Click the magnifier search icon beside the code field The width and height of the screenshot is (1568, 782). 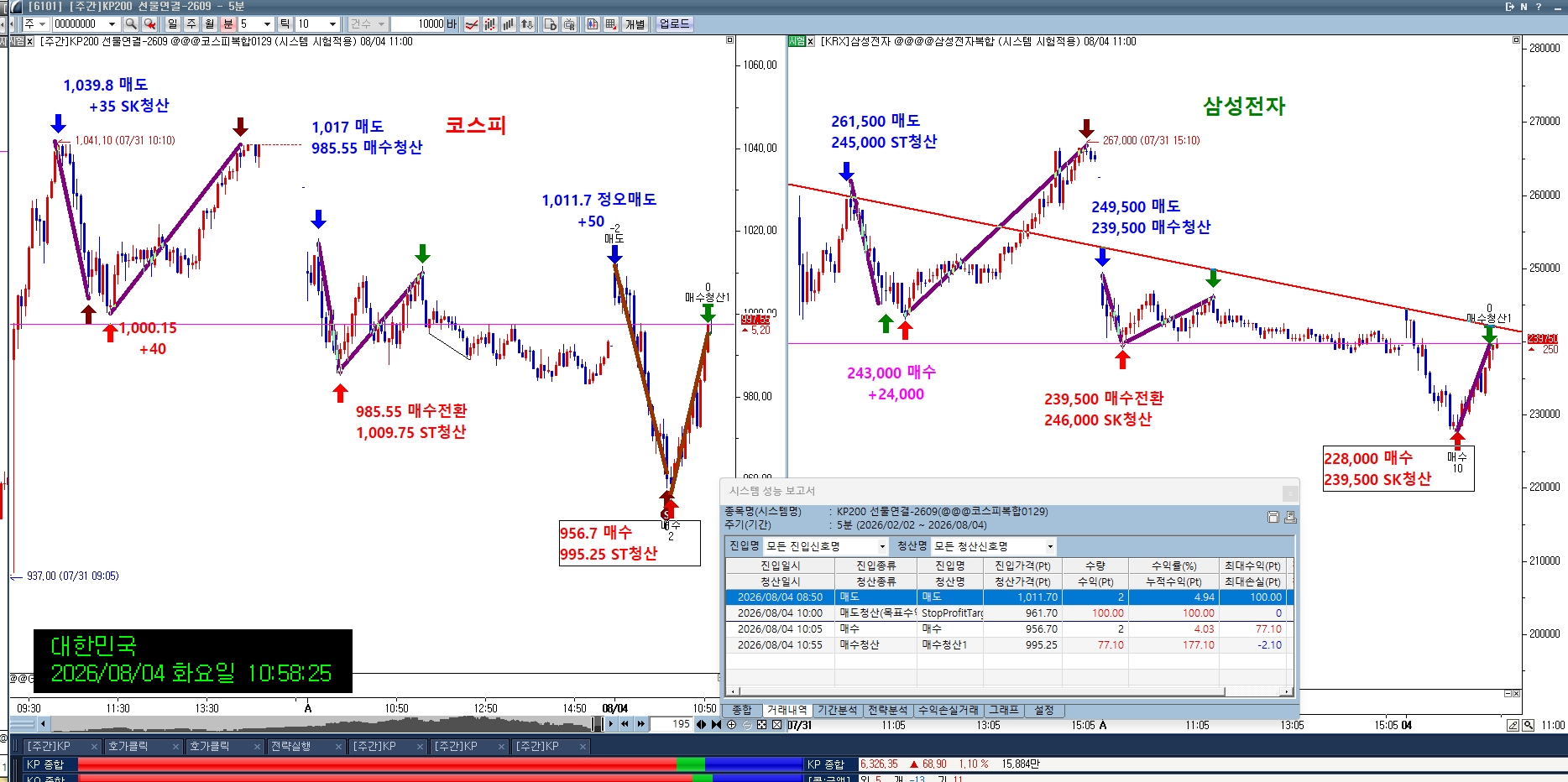[x=130, y=24]
